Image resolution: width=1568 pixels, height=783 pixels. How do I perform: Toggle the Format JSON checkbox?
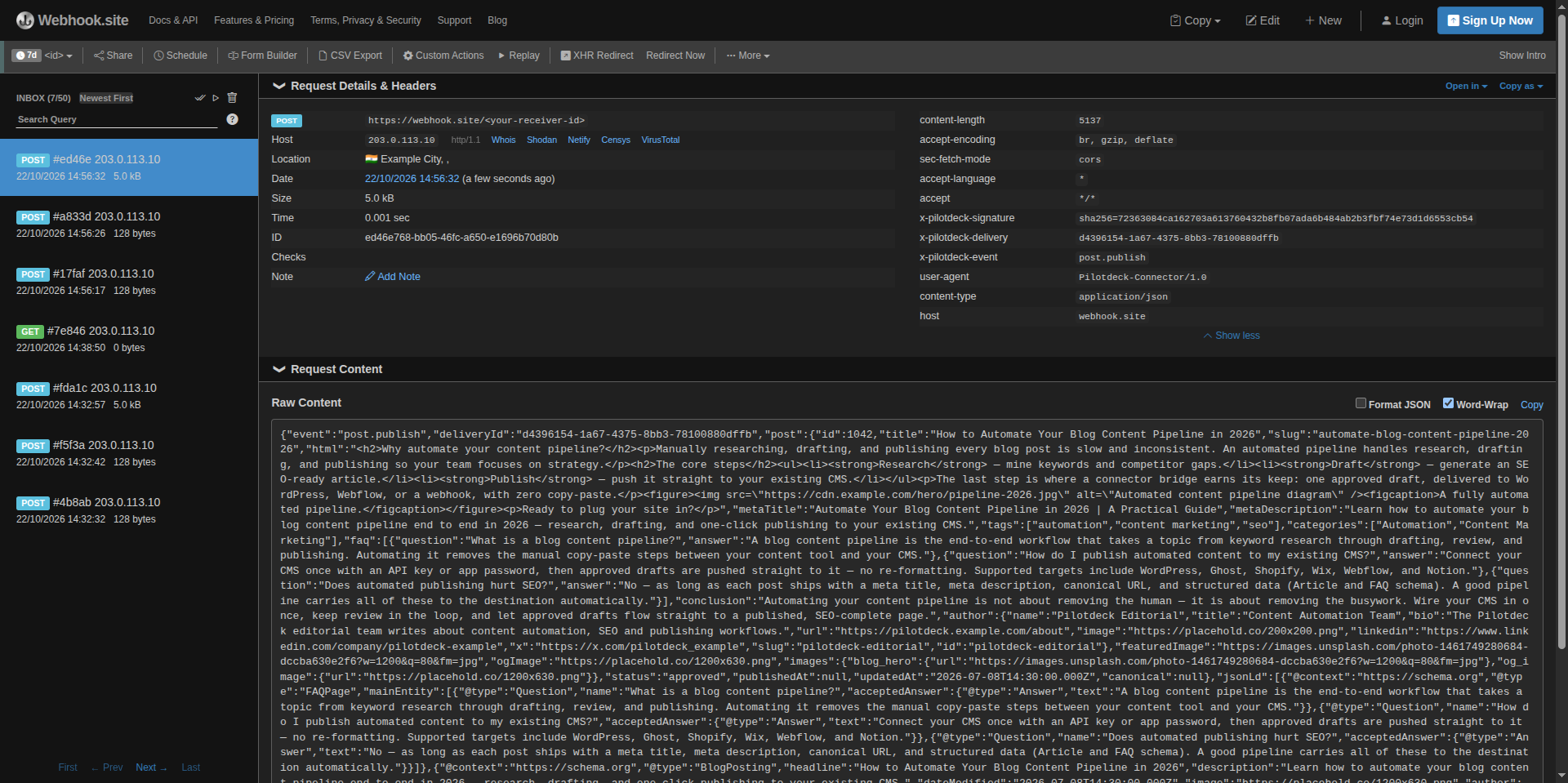coord(1361,403)
